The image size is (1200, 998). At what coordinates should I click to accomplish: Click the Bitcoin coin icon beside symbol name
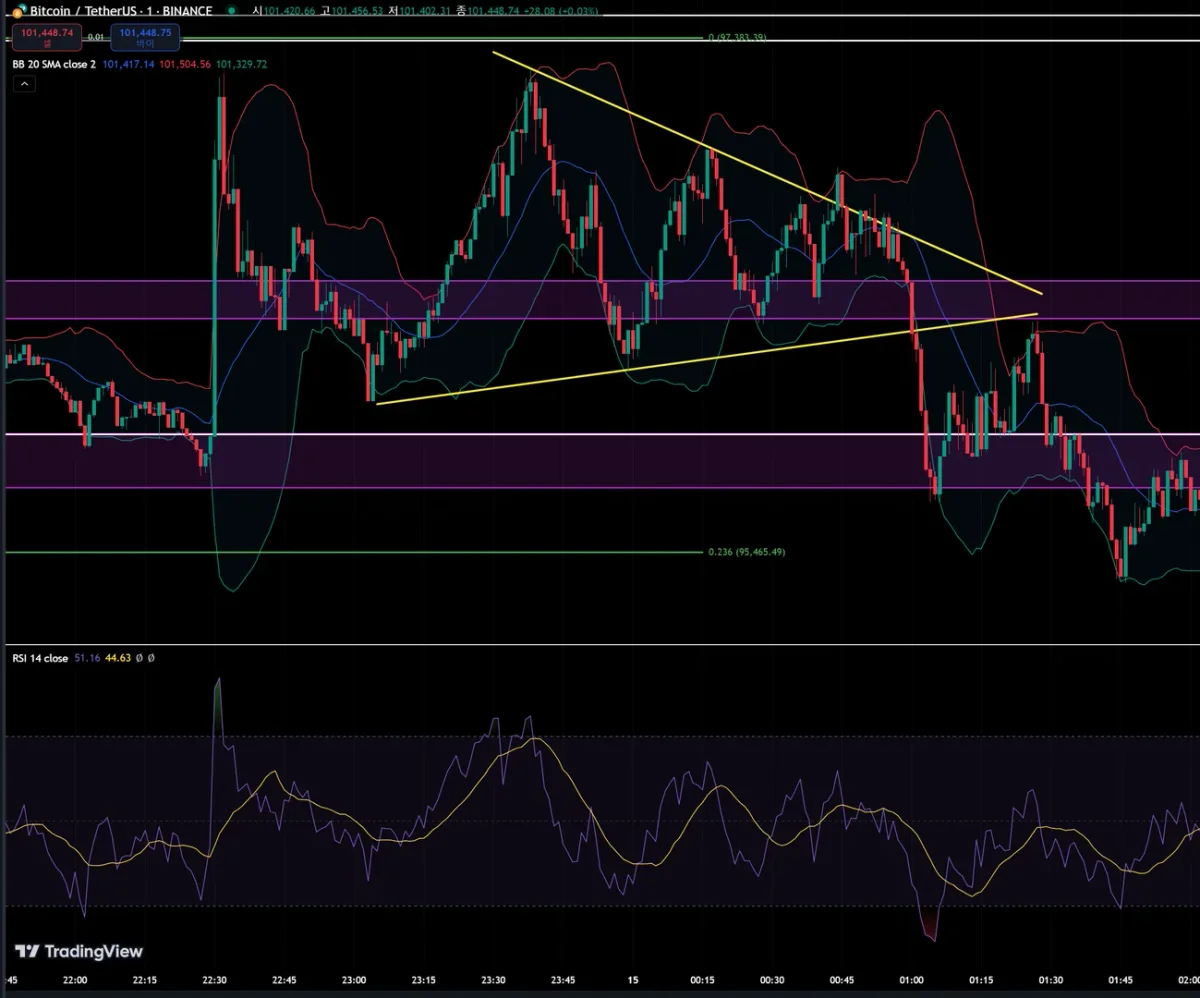pyautogui.click(x=19, y=11)
